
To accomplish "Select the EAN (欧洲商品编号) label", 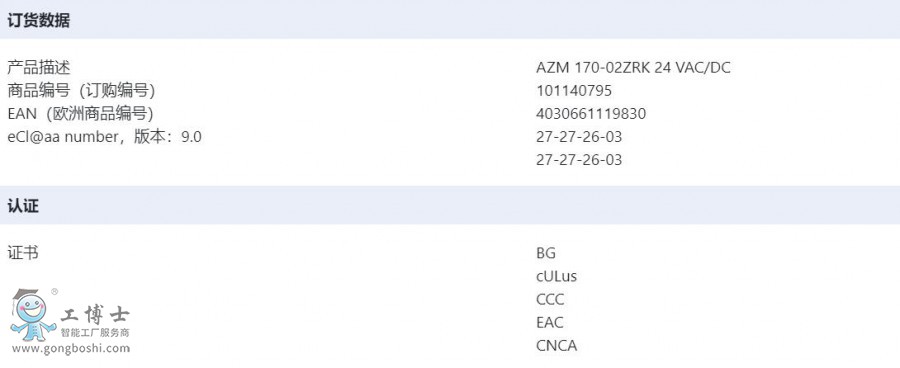I will coord(80,114).
